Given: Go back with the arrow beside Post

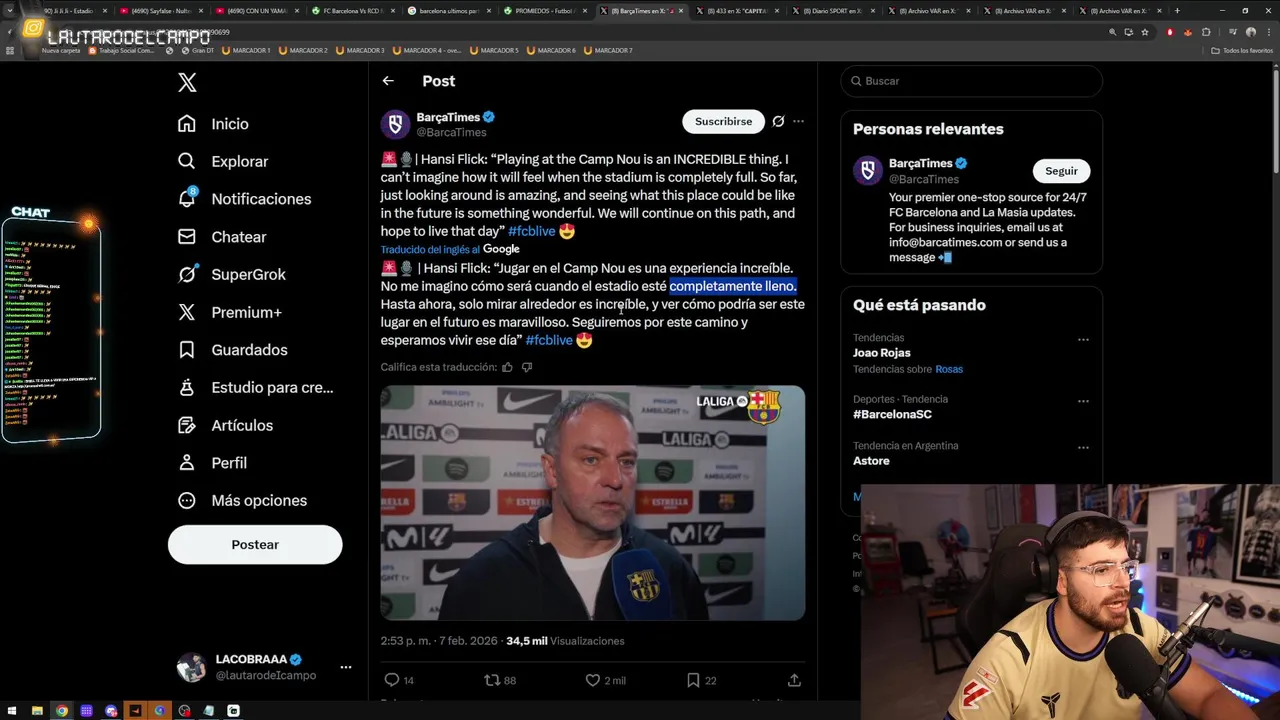Looking at the screenshot, I should 388,81.
